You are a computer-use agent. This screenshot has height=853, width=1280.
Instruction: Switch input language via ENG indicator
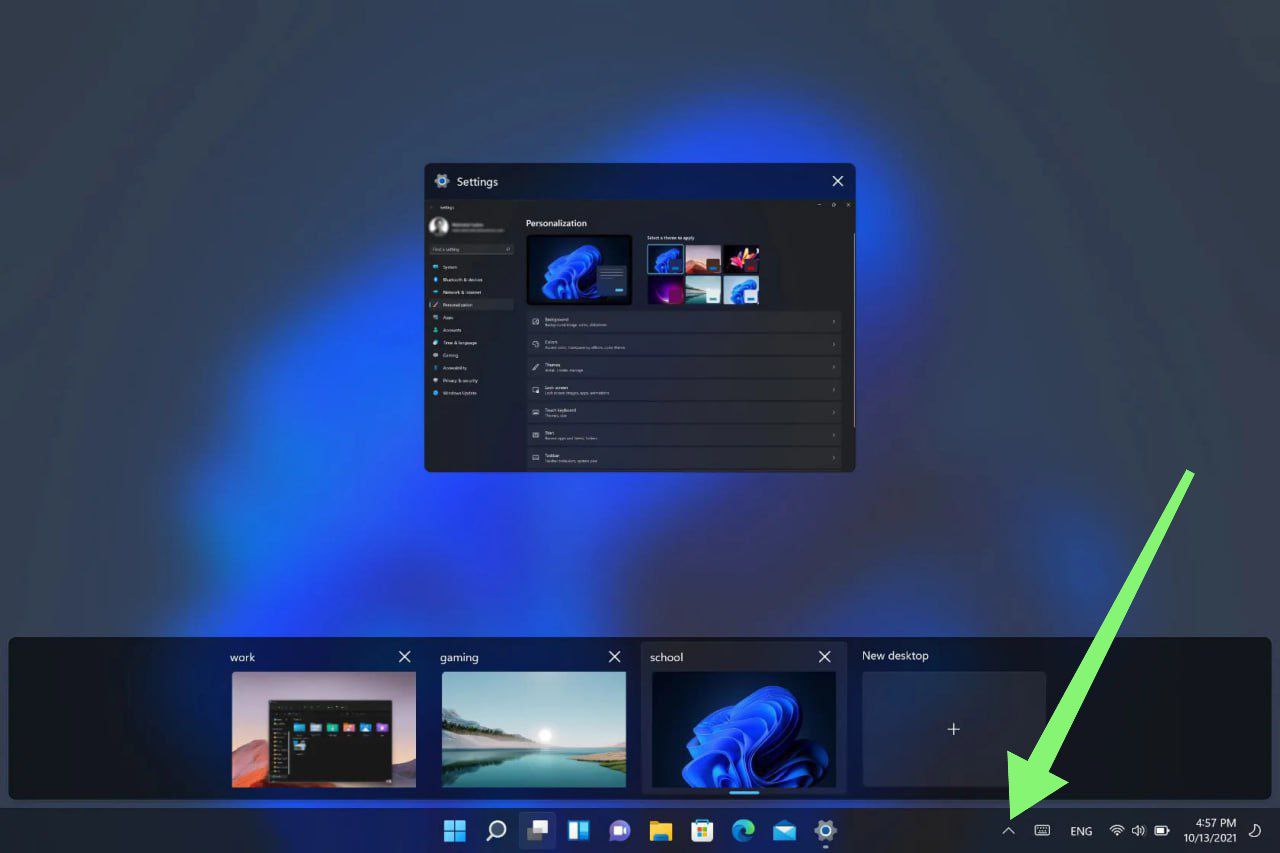(1081, 831)
